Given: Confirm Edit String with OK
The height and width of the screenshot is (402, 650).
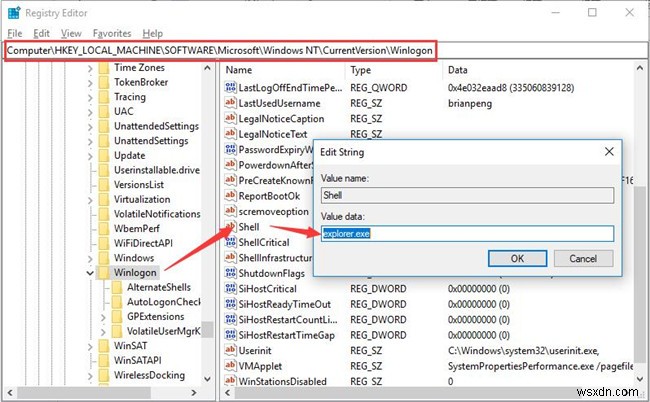Looking at the screenshot, I should [x=517, y=259].
